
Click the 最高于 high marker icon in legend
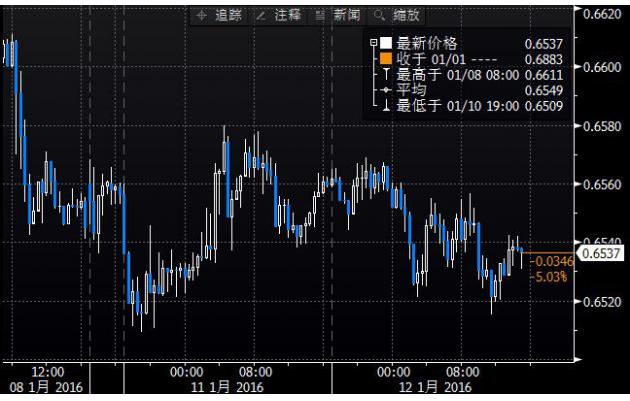click(386, 74)
